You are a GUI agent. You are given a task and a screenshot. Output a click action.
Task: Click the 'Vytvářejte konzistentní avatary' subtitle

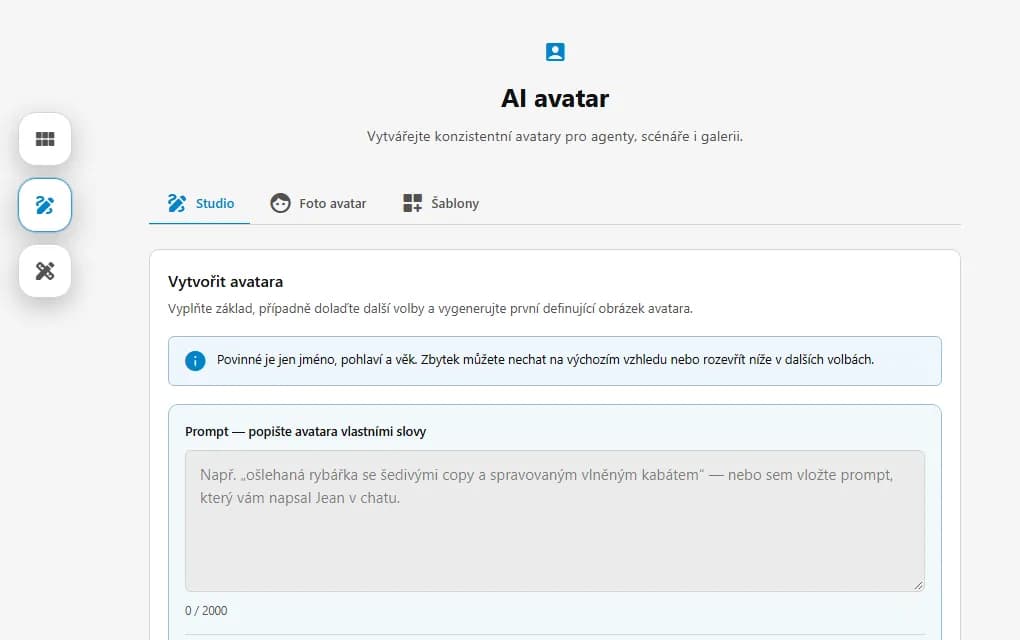[x=555, y=137]
